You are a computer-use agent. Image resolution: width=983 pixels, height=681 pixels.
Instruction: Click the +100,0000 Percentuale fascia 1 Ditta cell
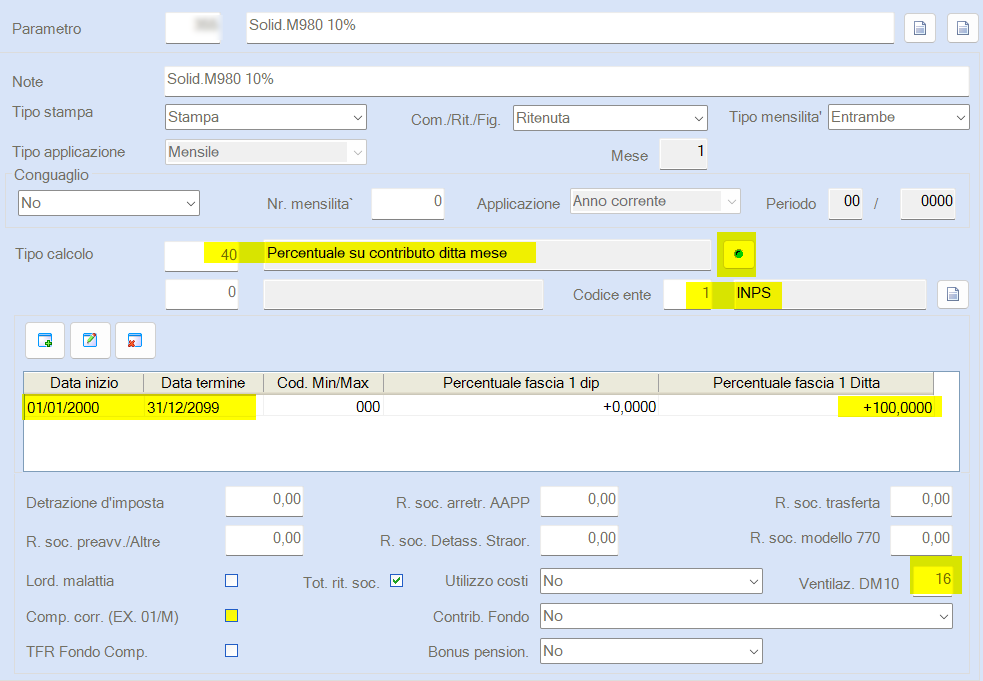[x=796, y=408]
